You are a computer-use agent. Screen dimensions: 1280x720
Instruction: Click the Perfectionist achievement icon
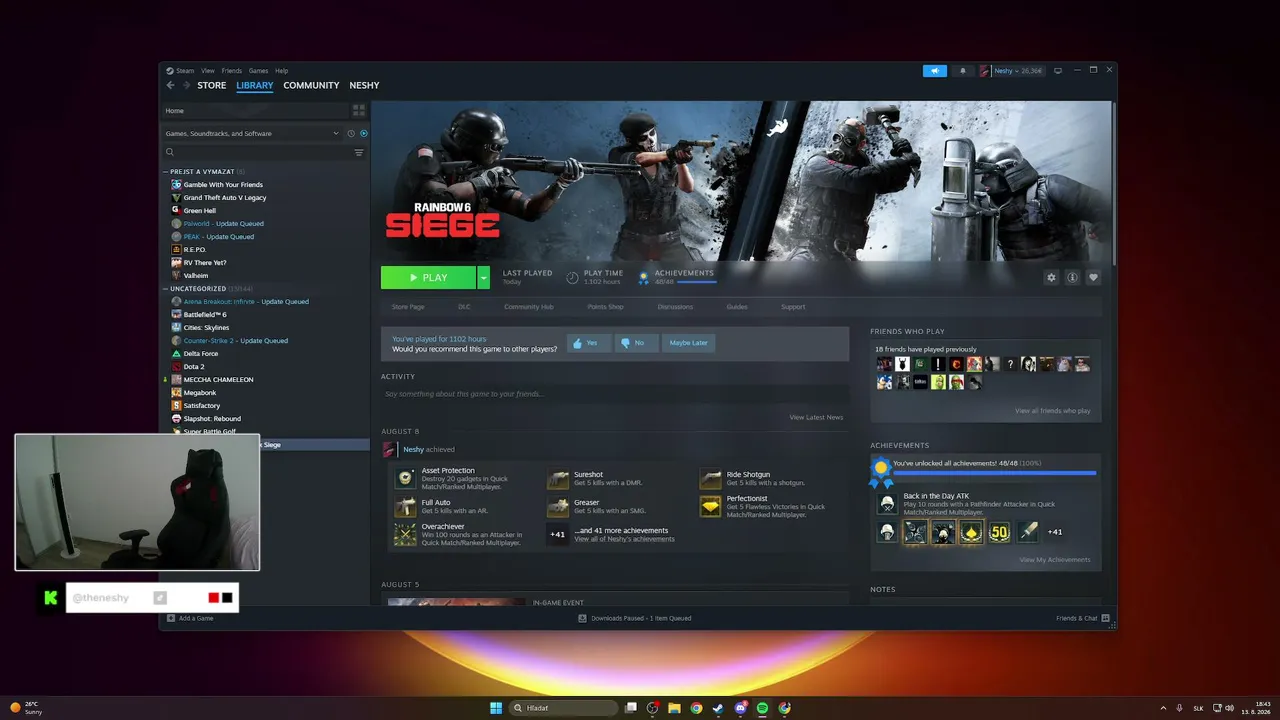[710, 506]
